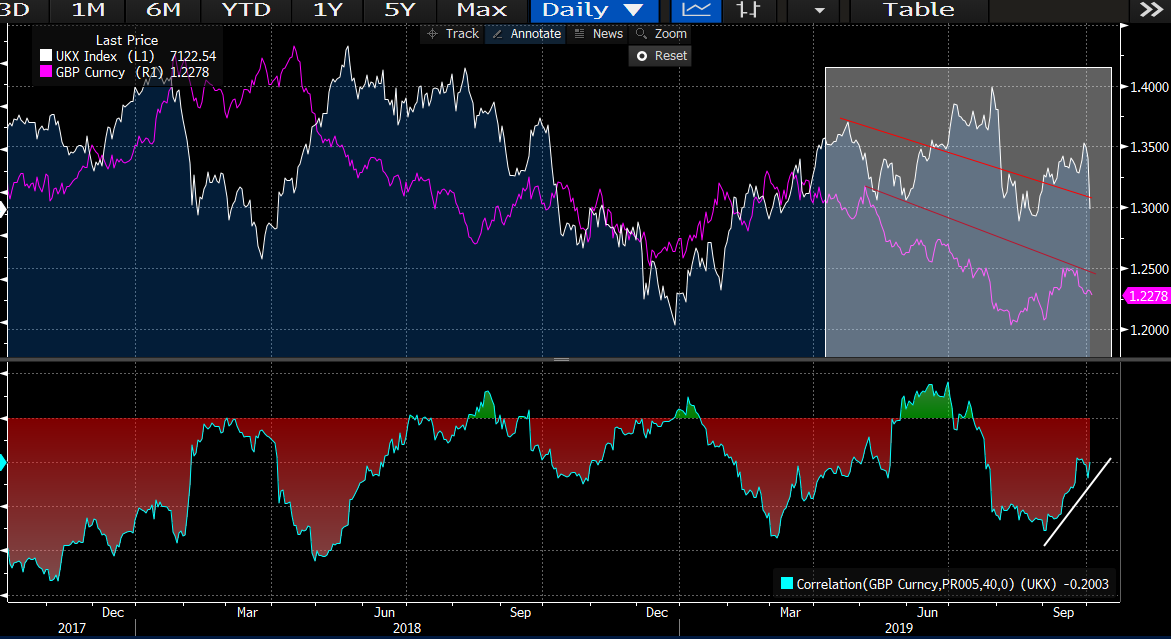Click the Reset button

tap(660, 56)
